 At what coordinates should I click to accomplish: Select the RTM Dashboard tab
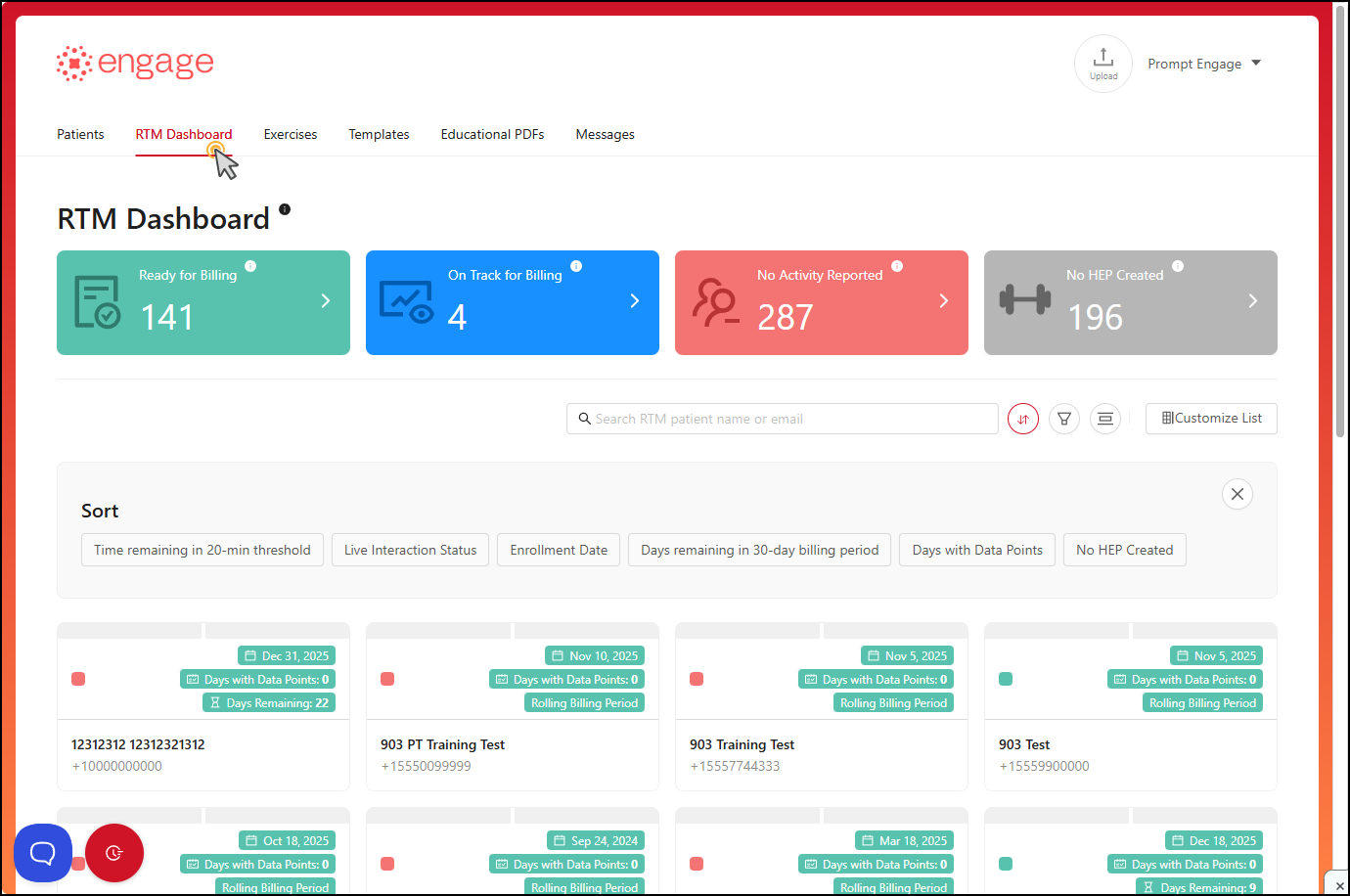184,135
